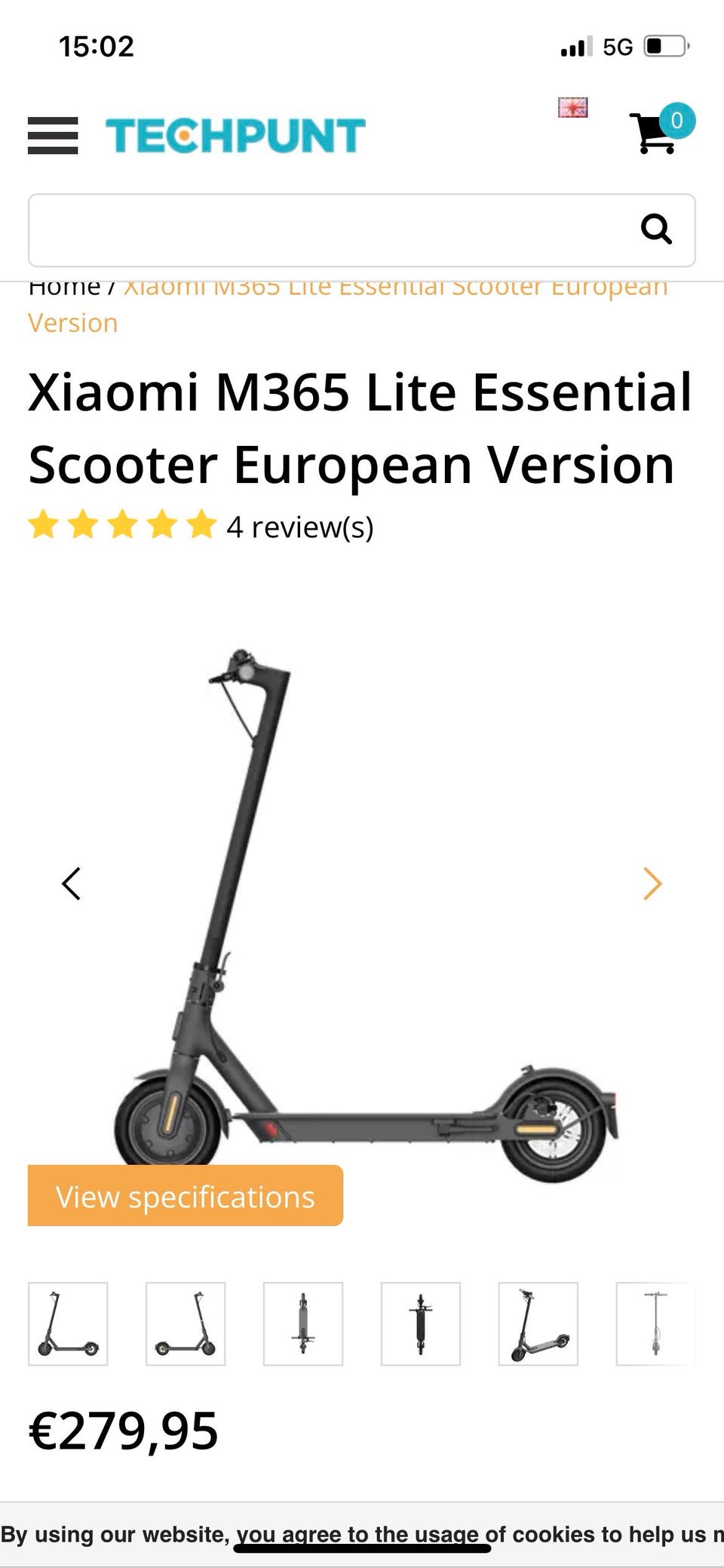This screenshot has height=1568, width=724.
Task: Tap the magnifier search icon
Action: pyautogui.click(x=656, y=229)
